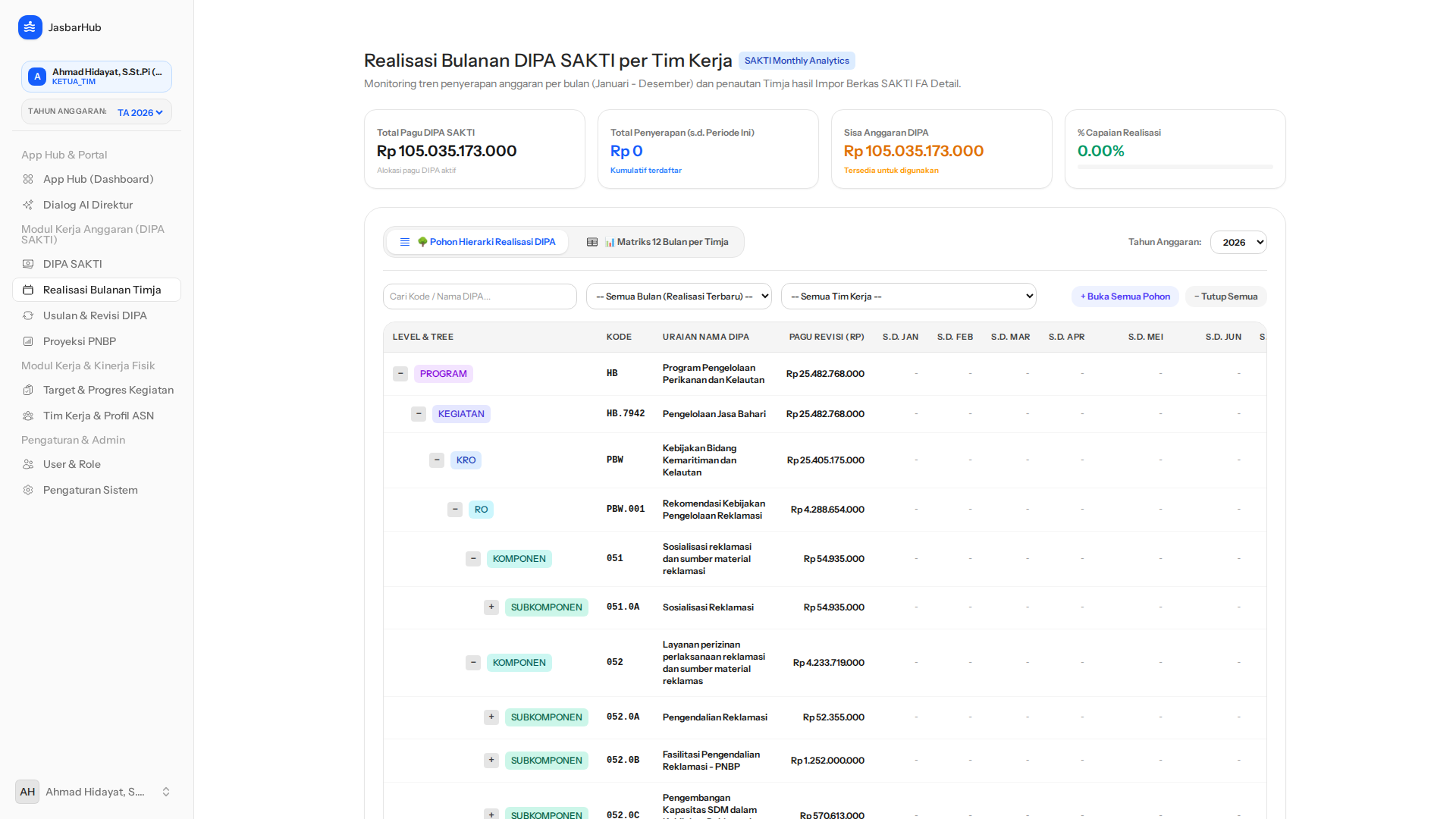
Task: Expand SUBKOMPONEN 051.0A Sosialisasi Reklamasi
Action: (x=491, y=607)
